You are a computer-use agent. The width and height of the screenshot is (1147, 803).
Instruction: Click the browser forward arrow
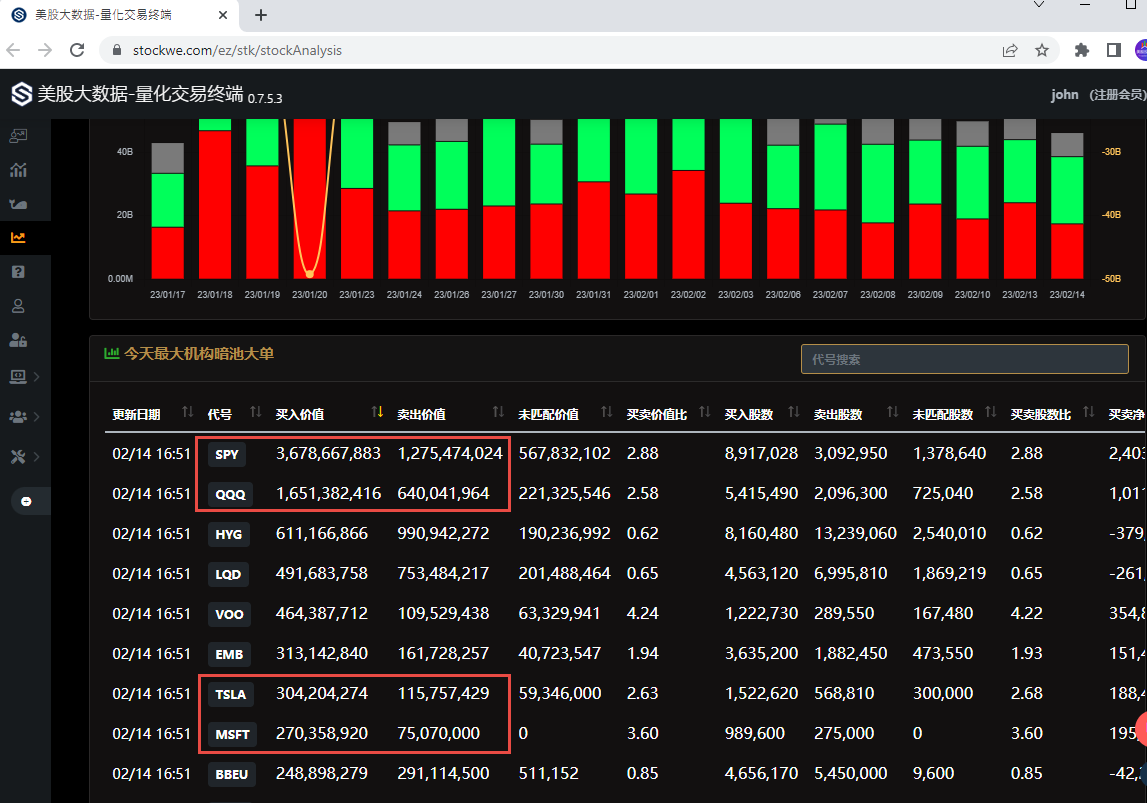pos(45,50)
